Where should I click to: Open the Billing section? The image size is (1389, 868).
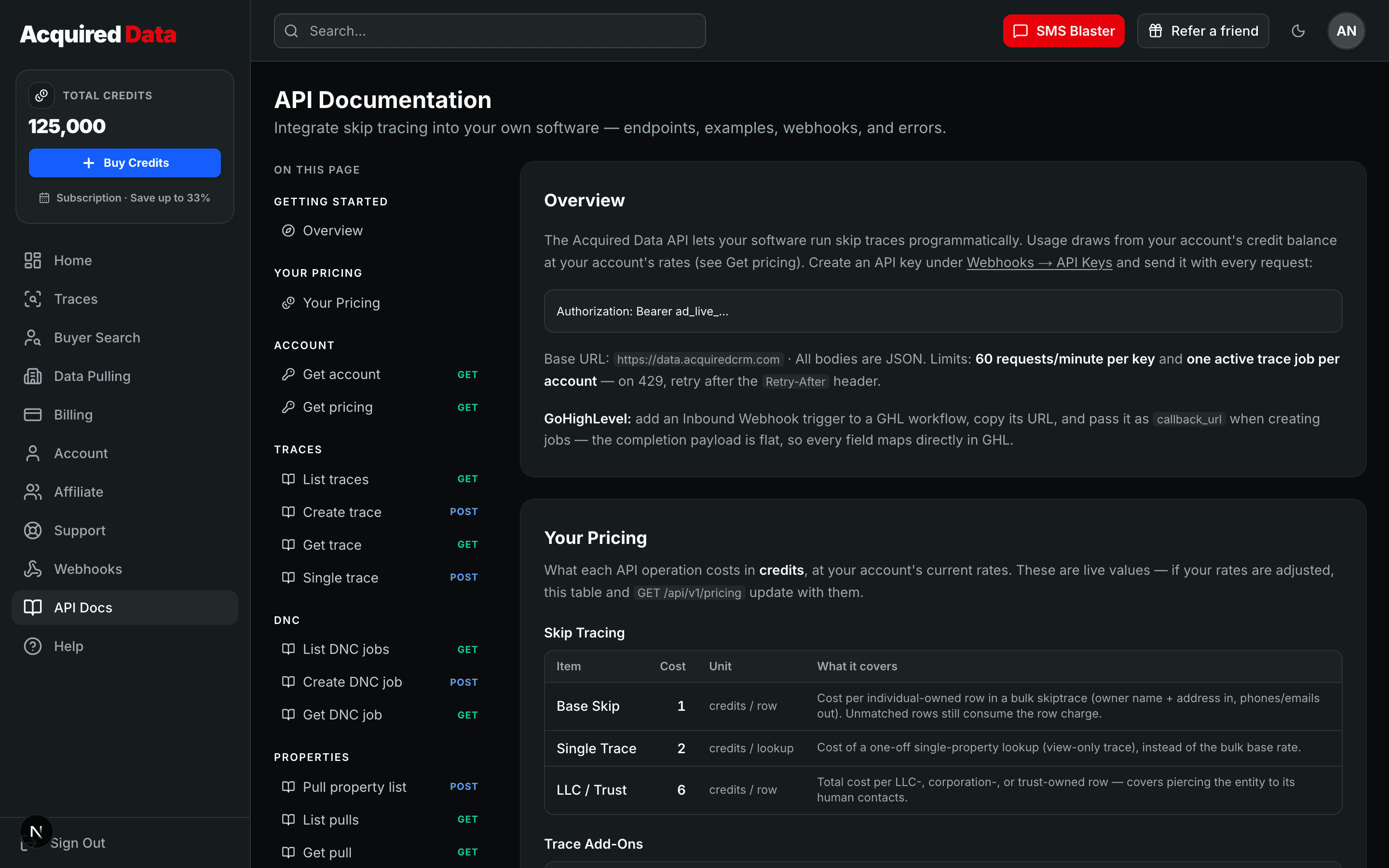[x=124, y=415]
